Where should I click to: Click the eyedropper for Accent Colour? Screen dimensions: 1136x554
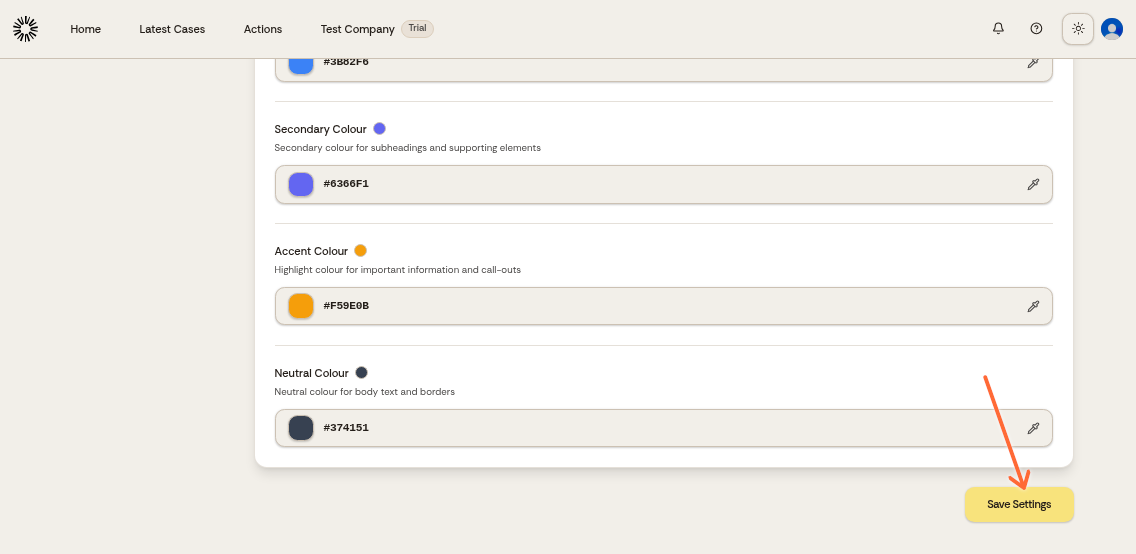[1033, 306]
